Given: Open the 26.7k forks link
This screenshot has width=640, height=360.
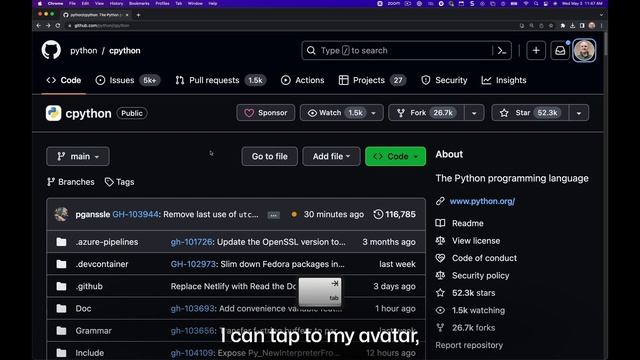Looking at the screenshot, I should pos(473,328).
